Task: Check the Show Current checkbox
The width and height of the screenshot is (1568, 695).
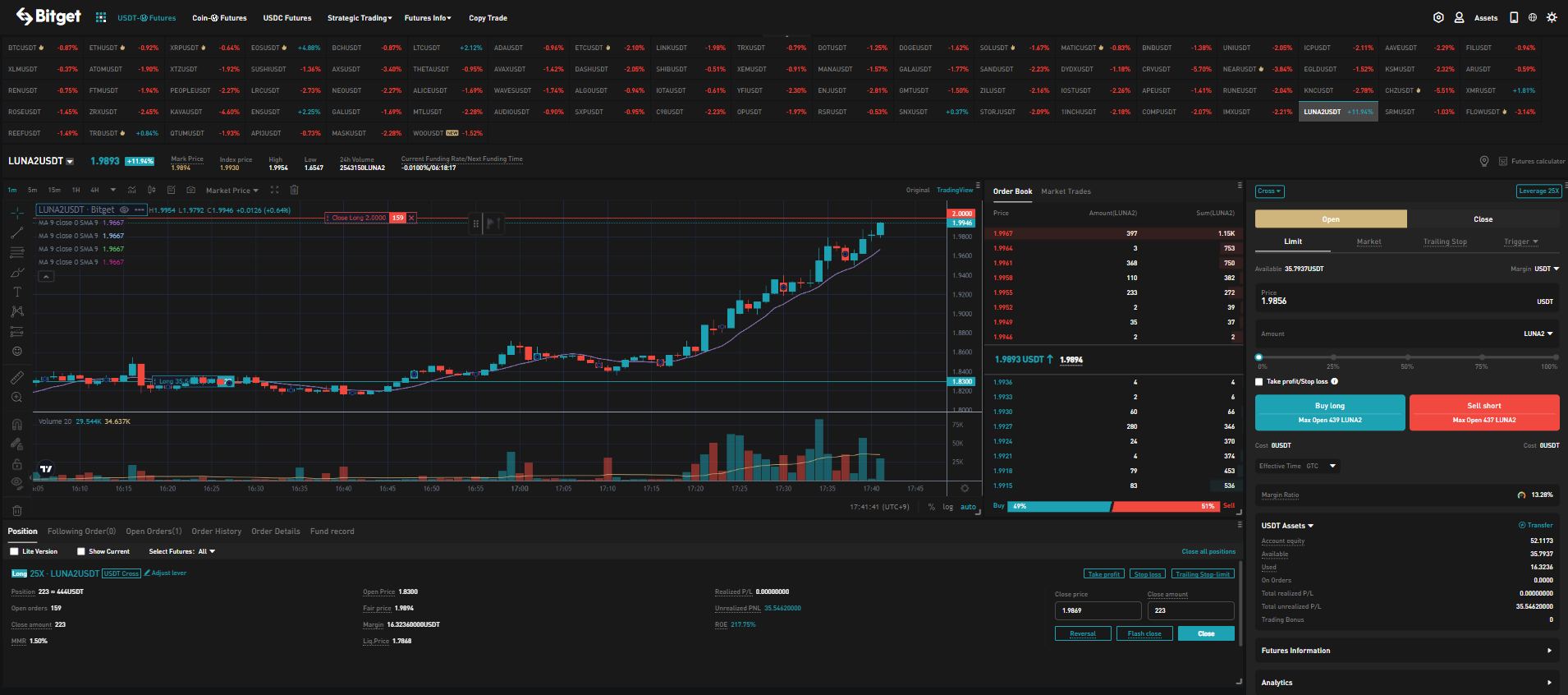Action: tap(80, 551)
